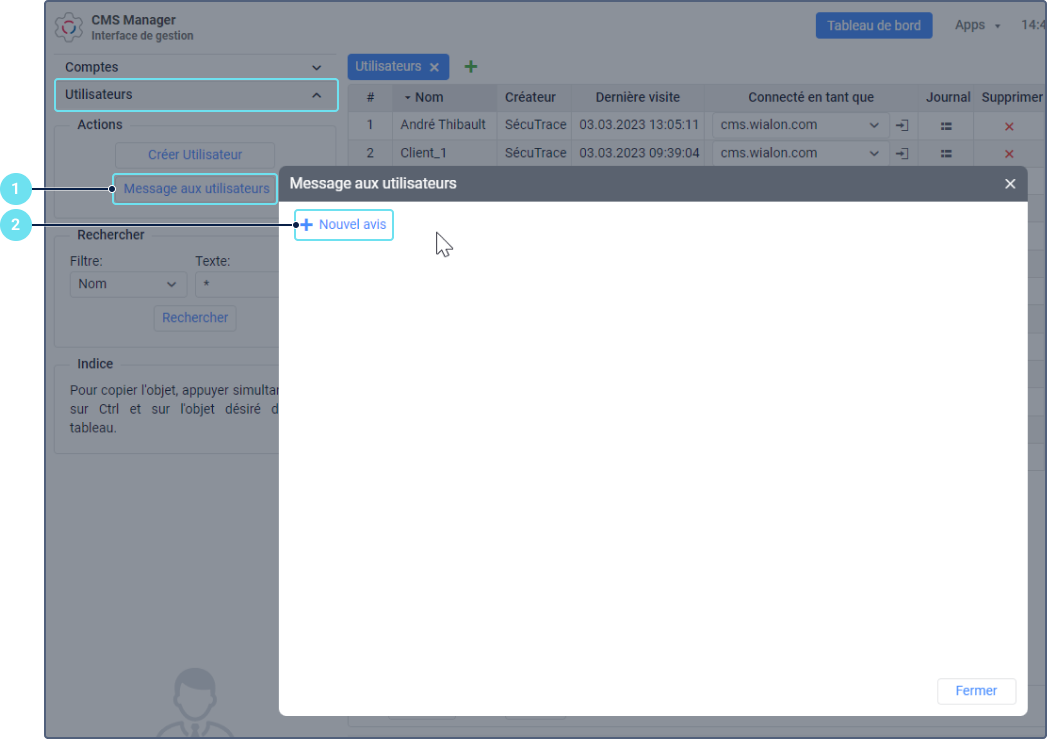Sort by the Nom column header
1047x739 pixels.
pos(444,97)
